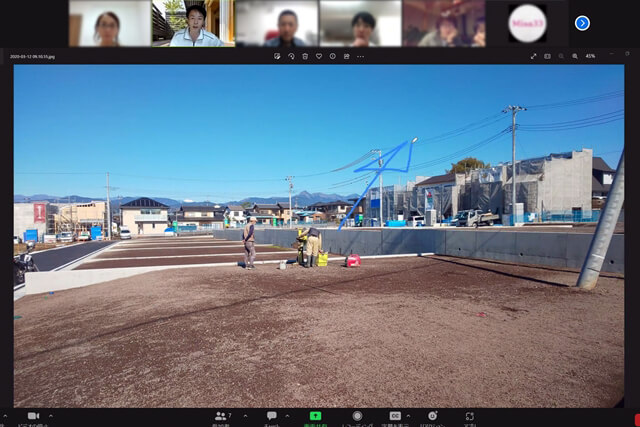This screenshot has height=427, width=640.
Task: Click the slideshow icon near zoom controls
Action: point(547,56)
